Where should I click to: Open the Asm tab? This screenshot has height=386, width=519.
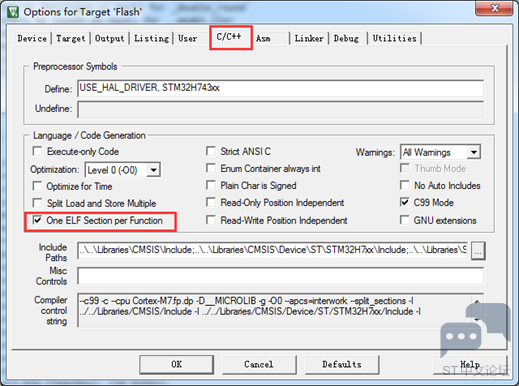coord(263,38)
